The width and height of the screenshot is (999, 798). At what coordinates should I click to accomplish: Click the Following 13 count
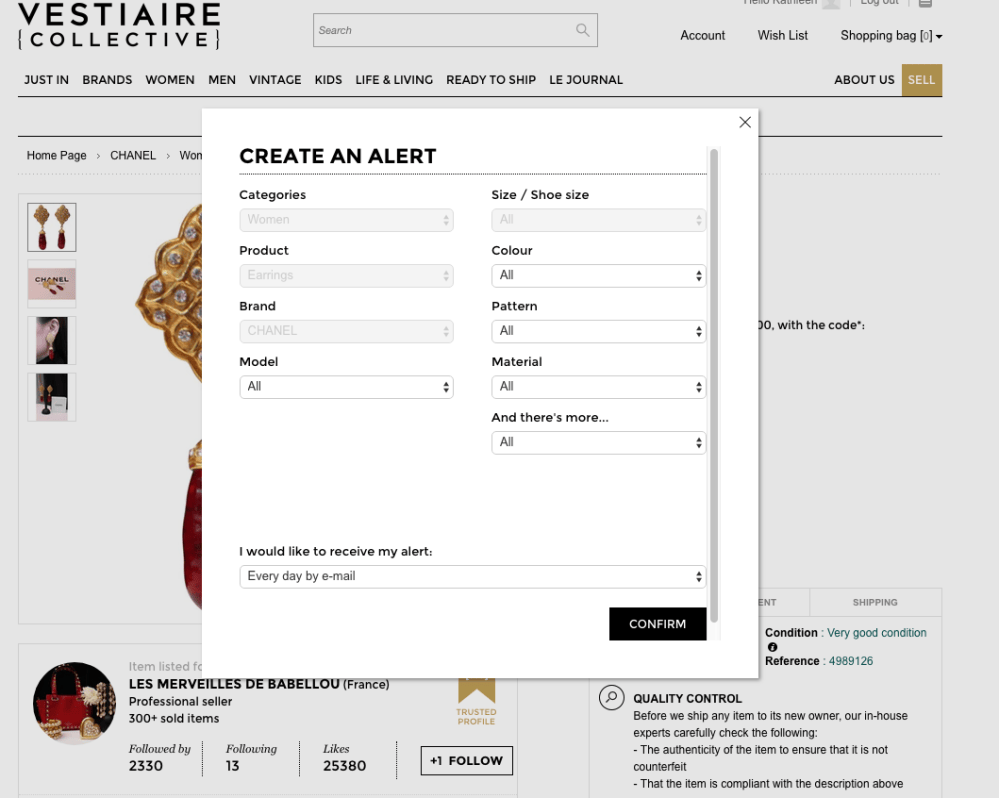[251, 758]
